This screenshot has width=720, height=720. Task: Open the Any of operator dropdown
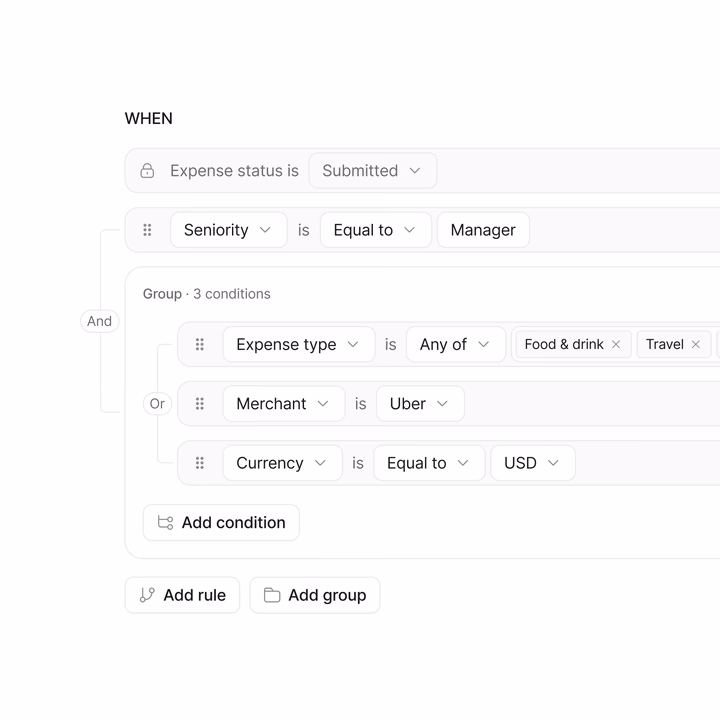[456, 344]
